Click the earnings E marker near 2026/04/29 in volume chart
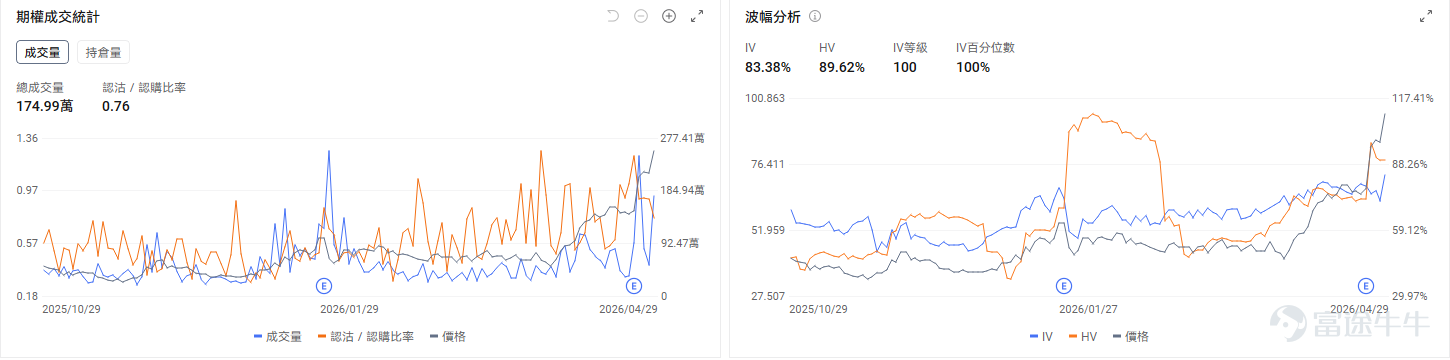Image resolution: width=1450 pixels, height=360 pixels. [633, 286]
